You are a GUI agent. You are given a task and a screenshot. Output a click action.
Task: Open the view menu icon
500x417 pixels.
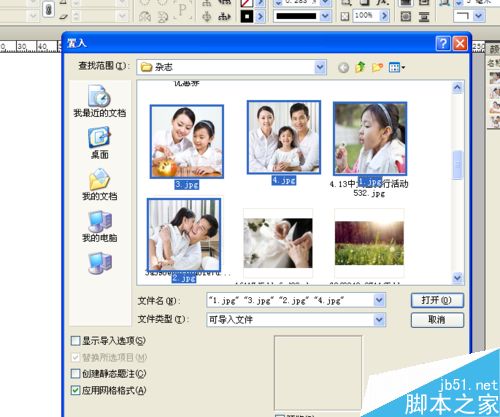(397, 68)
